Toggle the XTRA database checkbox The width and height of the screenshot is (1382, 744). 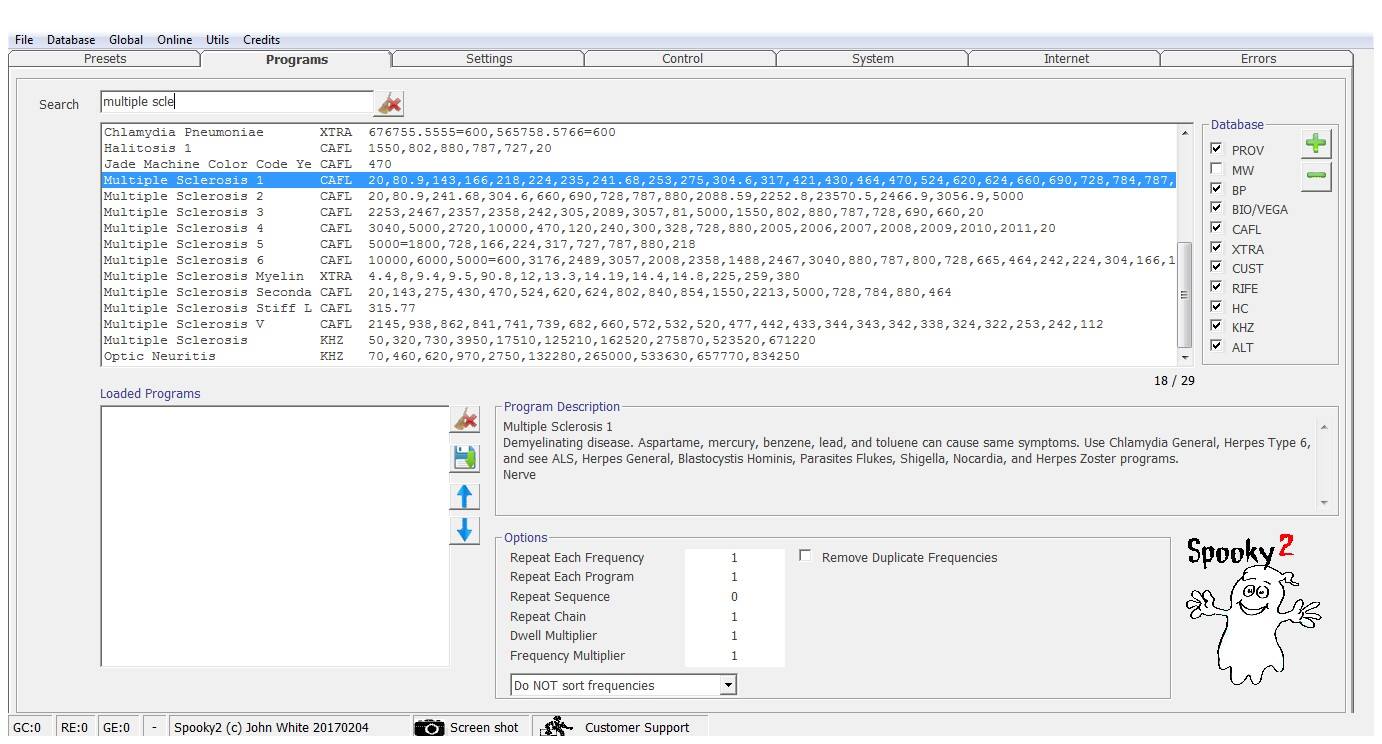pyautogui.click(x=1216, y=248)
